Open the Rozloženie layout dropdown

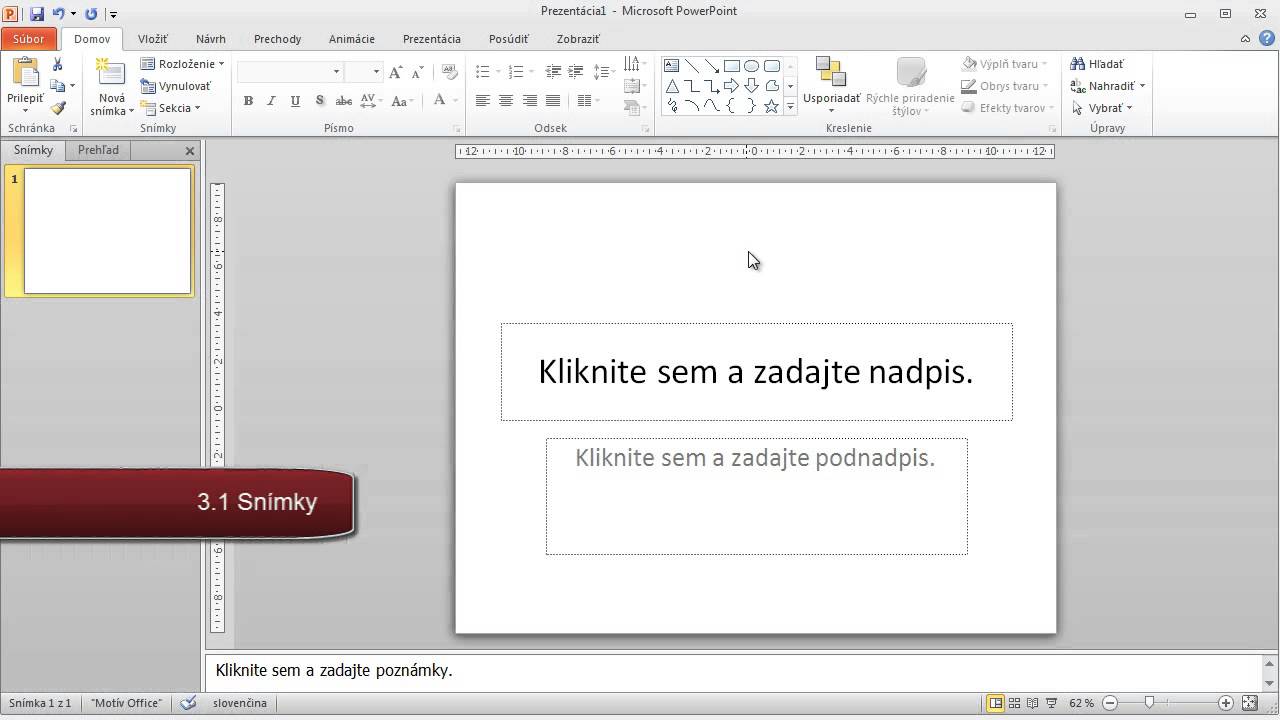[182, 64]
